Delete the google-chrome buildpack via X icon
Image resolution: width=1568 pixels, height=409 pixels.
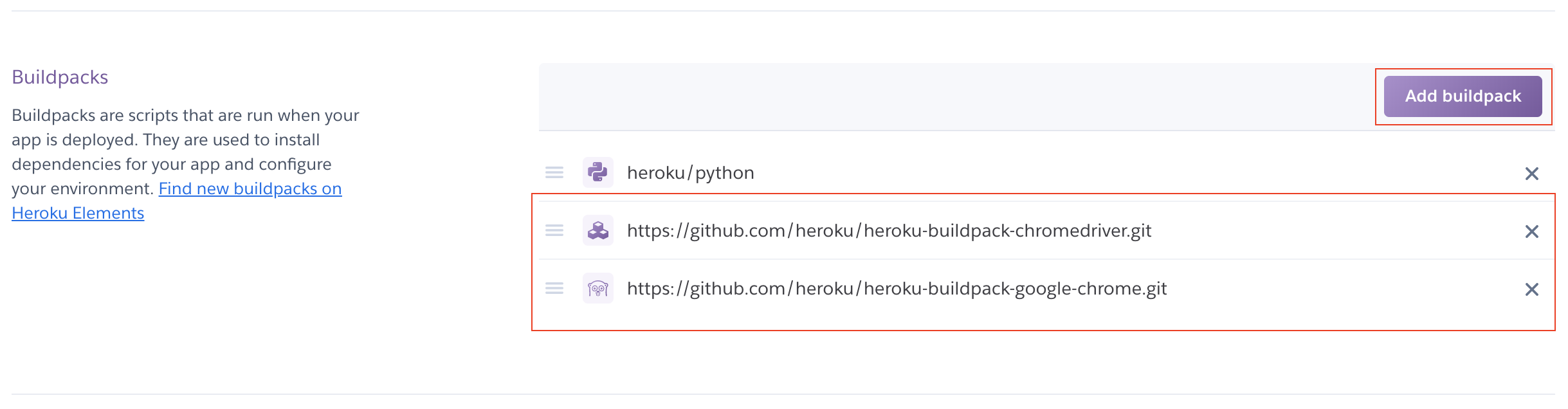(x=1532, y=289)
